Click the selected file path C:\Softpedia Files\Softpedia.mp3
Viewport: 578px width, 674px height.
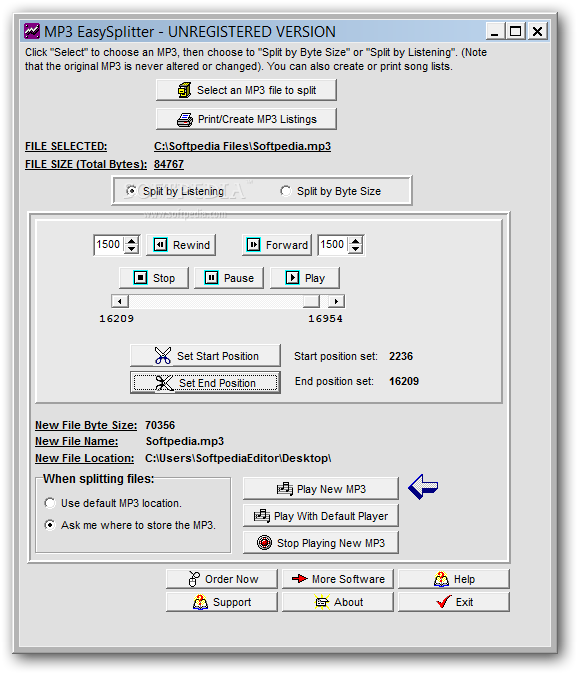[242, 146]
